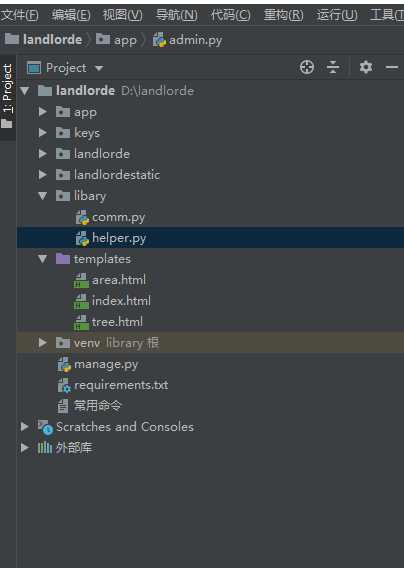Collapse the templates folder

(43, 259)
